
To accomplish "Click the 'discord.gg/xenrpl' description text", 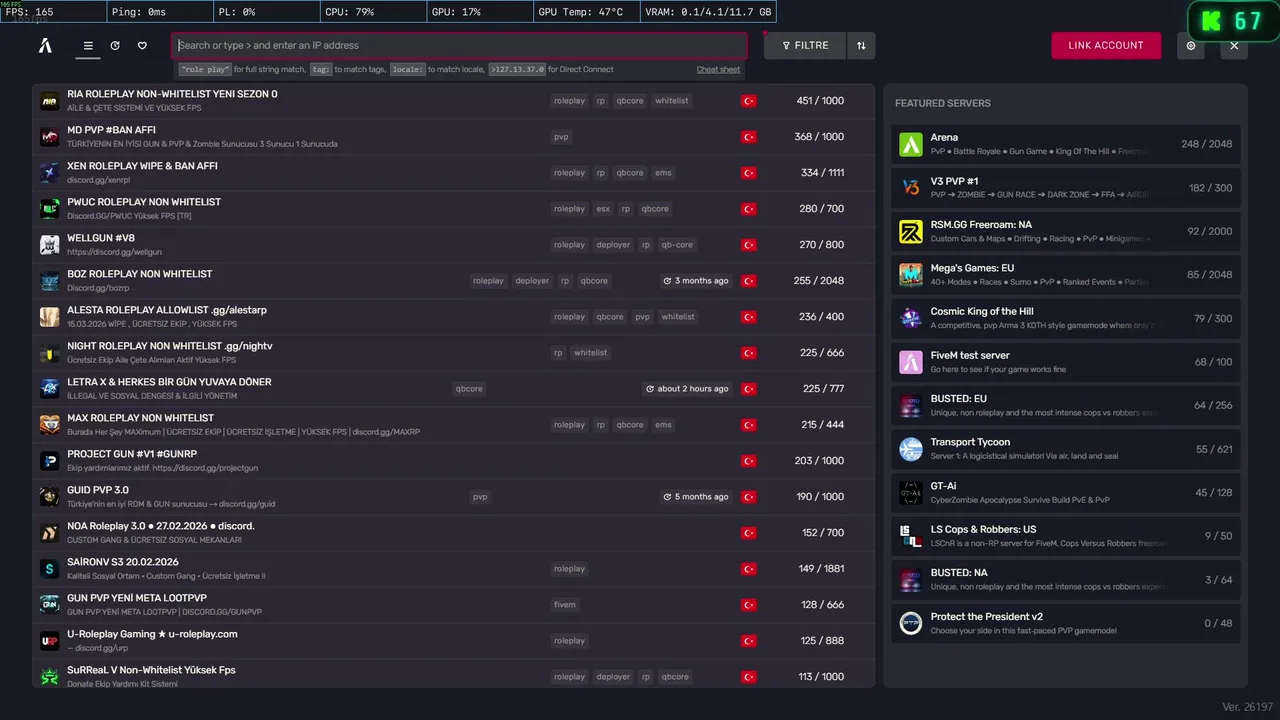I will pos(99,180).
